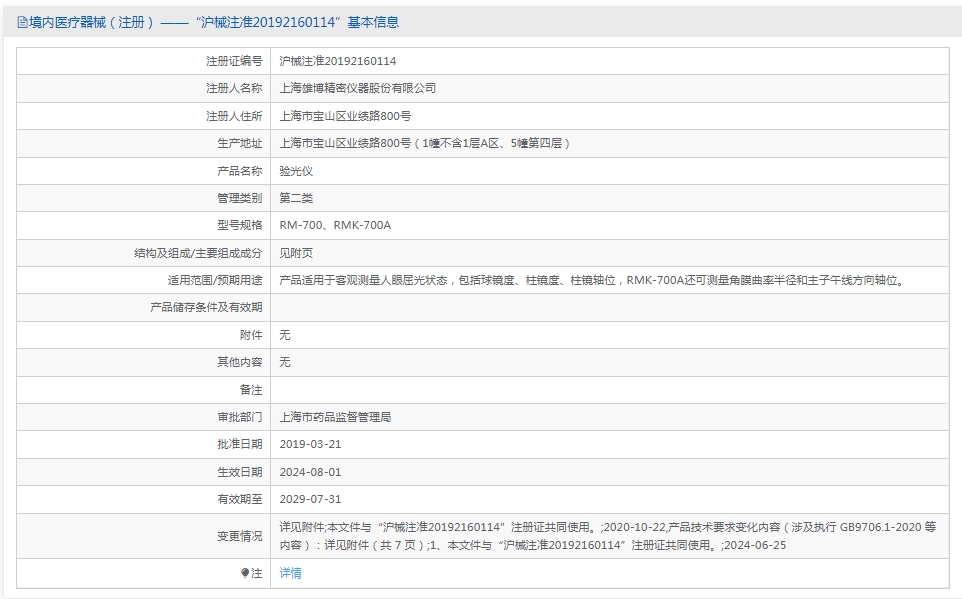Viewport: 962px width, 599px height.
Task: Select approval department 上海市药品监督管理局
Action: tap(335, 417)
